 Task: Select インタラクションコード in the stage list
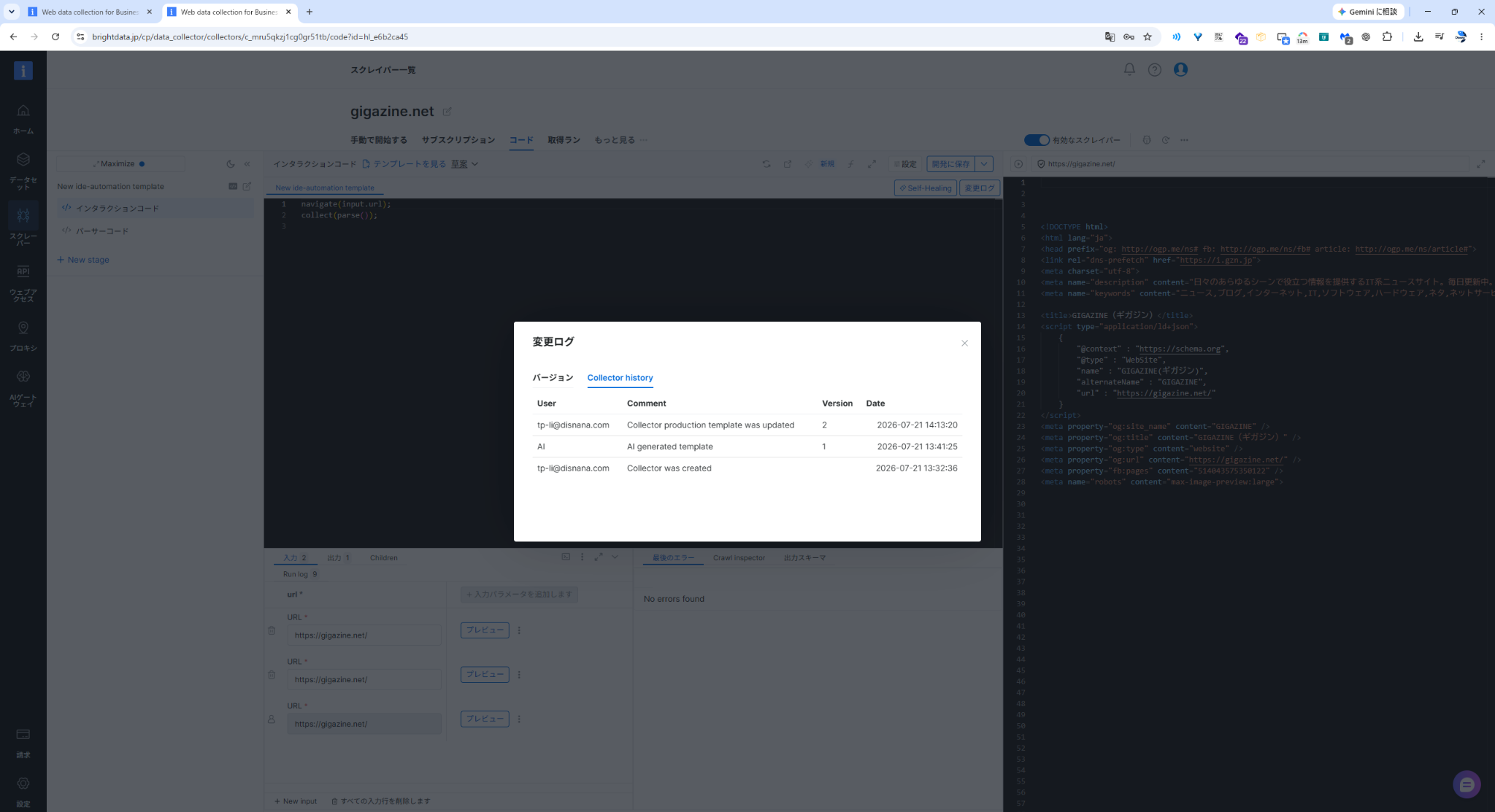click(155, 209)
